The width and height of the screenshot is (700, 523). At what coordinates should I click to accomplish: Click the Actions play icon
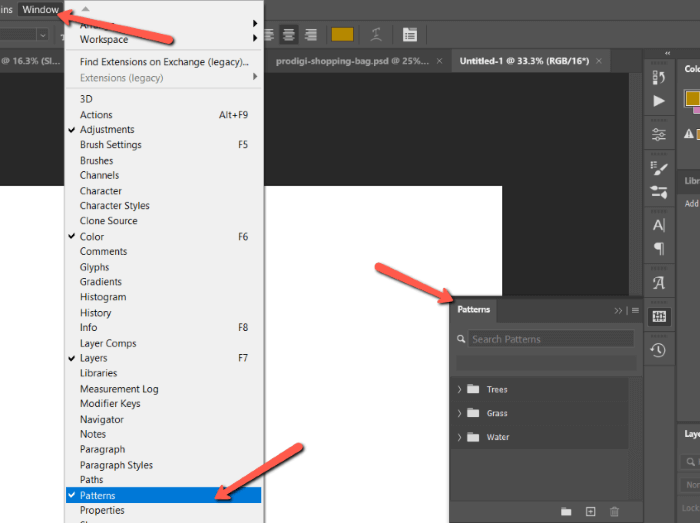click(658, 101)
